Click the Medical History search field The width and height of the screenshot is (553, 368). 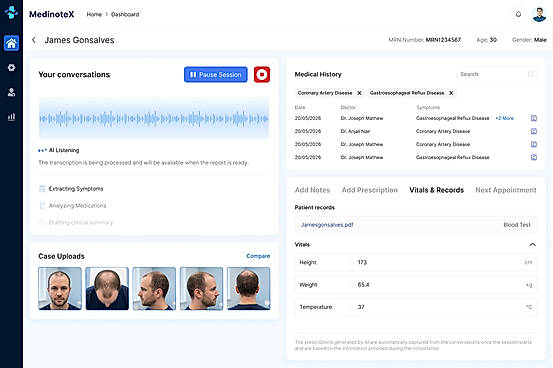[x=497, y=74]
